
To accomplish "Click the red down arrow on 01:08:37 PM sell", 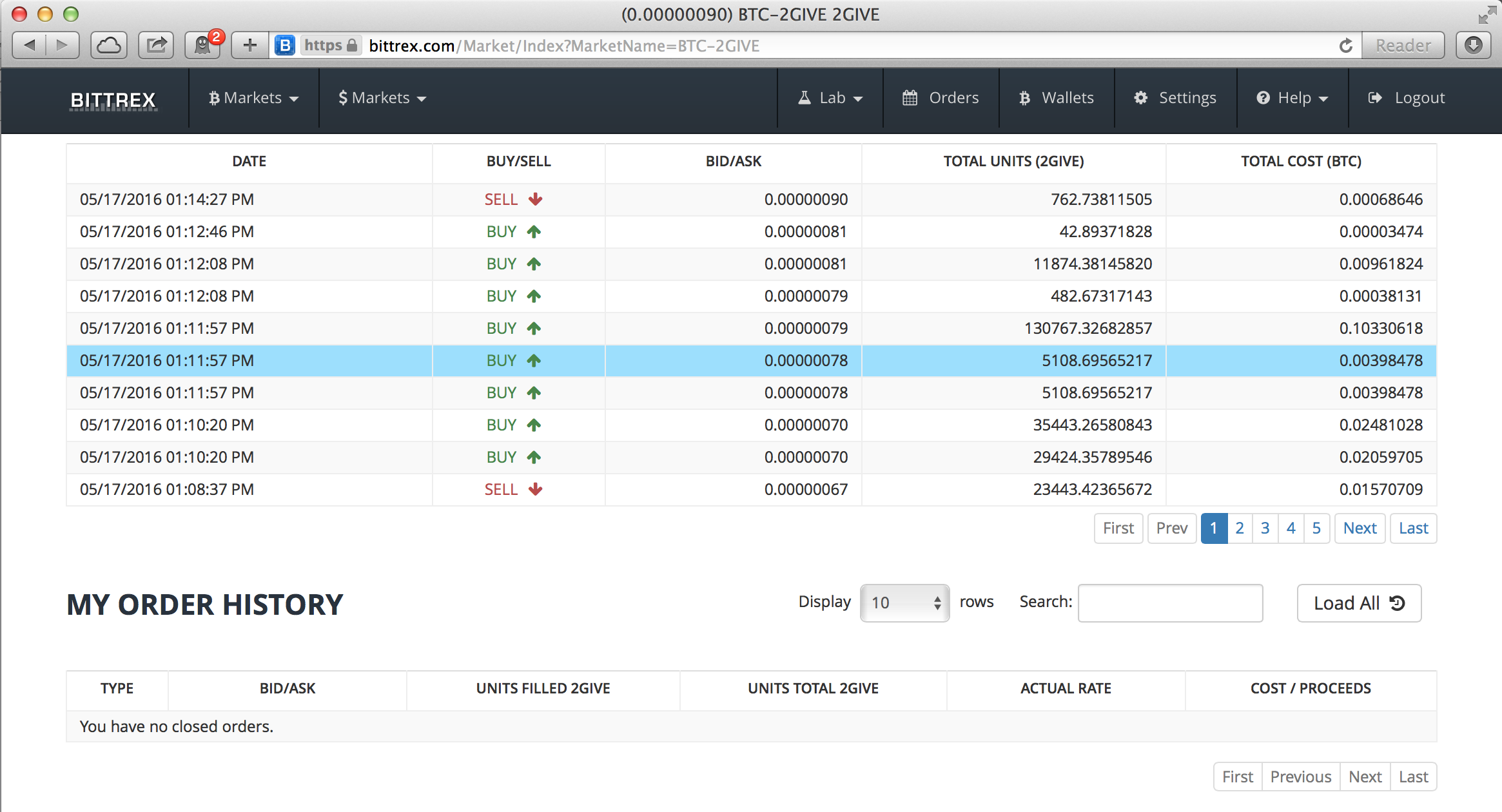I will pyautogui.click(x=535, y=489).
